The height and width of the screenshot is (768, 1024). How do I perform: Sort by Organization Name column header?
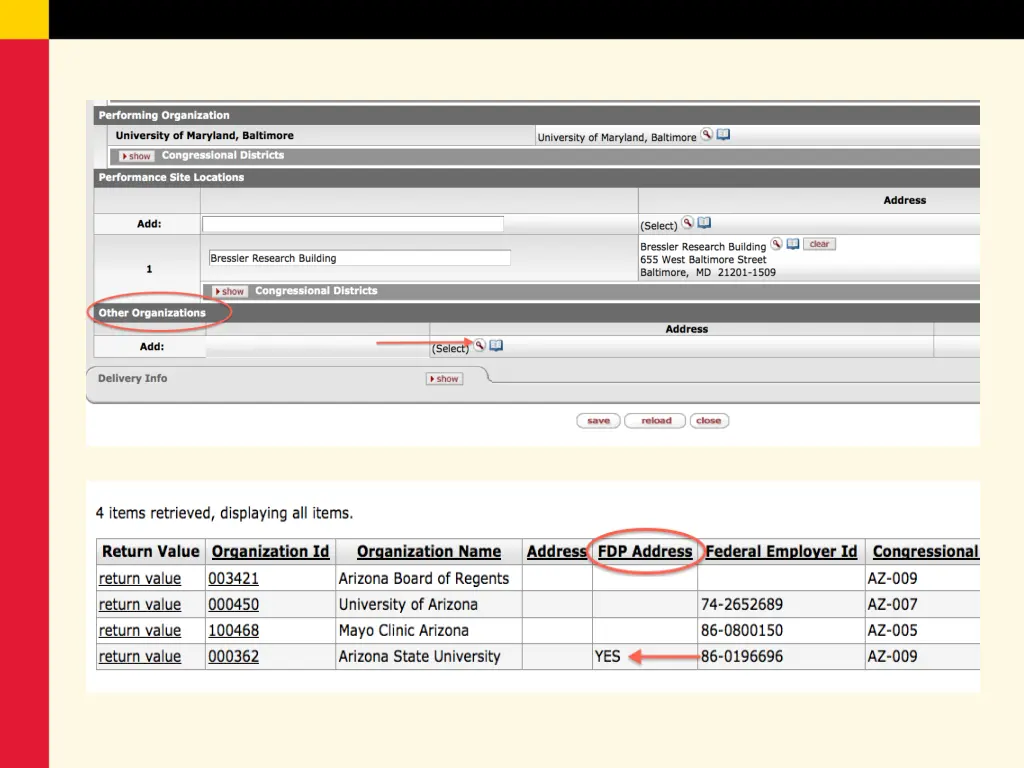coord(429,552)
